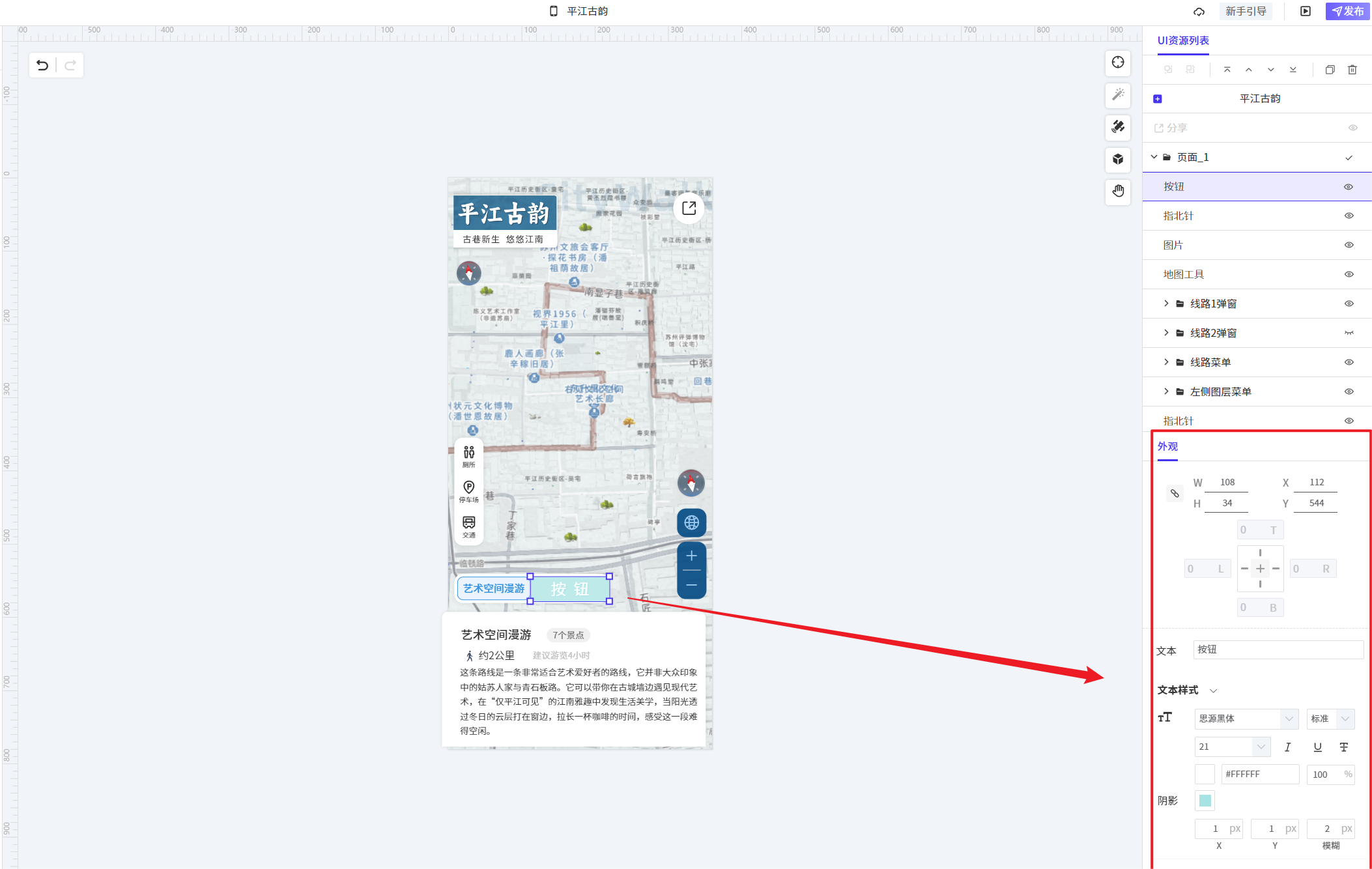The height and width of the screenshot is (869, 1372).
Task: Toggle underline text style
Action: [x=1317, y=747]
